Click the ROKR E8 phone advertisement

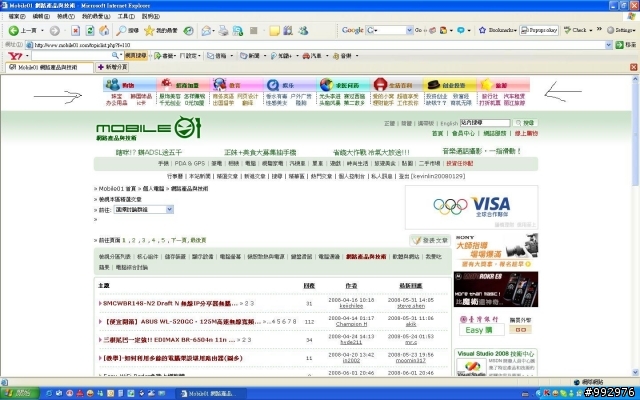coord(496,289)
